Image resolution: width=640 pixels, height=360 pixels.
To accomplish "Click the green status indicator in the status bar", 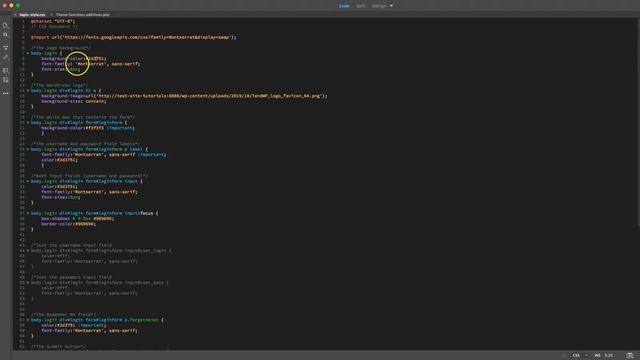I will pos(564,356).
